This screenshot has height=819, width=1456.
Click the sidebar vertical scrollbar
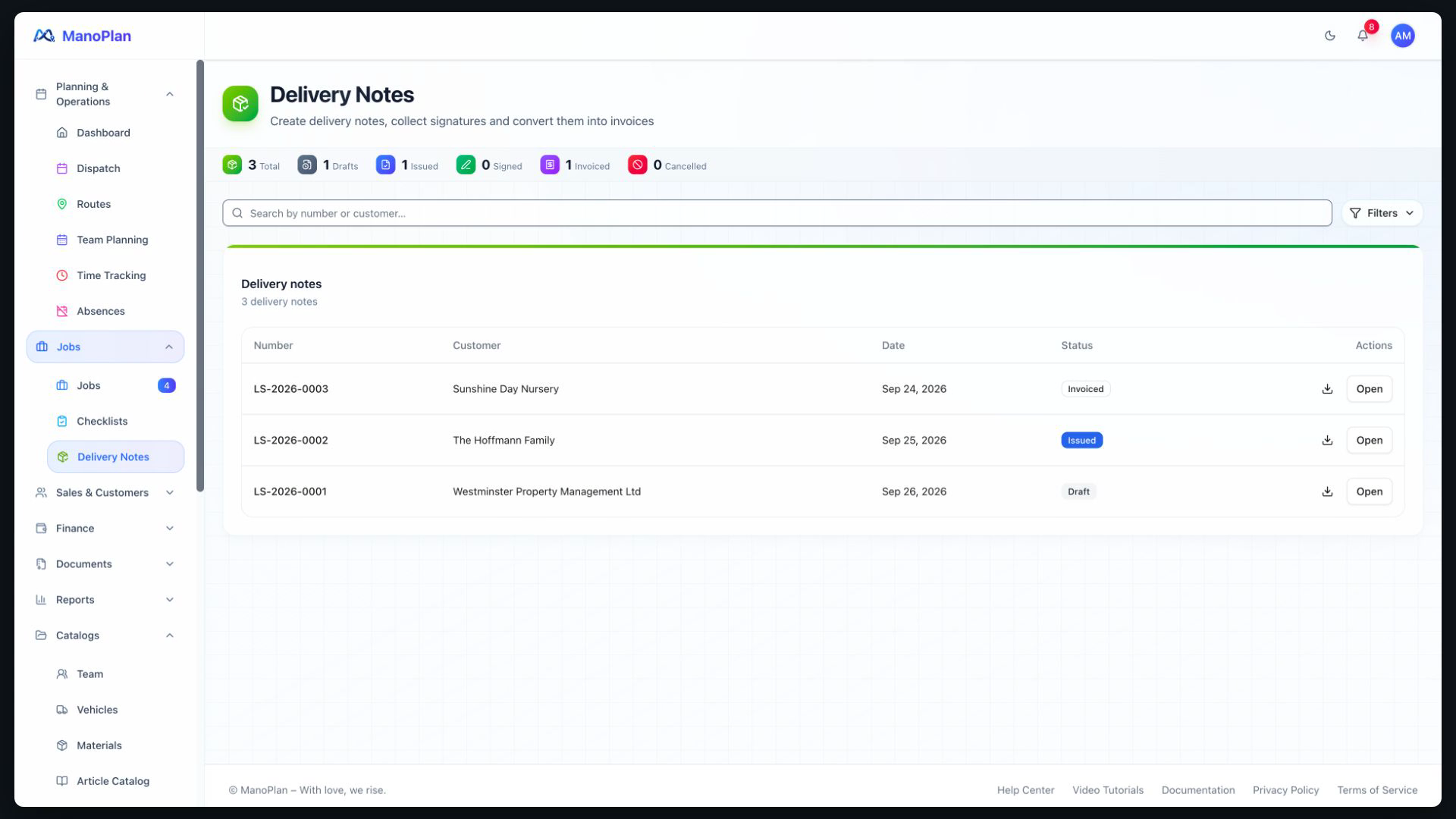[200, 276]
